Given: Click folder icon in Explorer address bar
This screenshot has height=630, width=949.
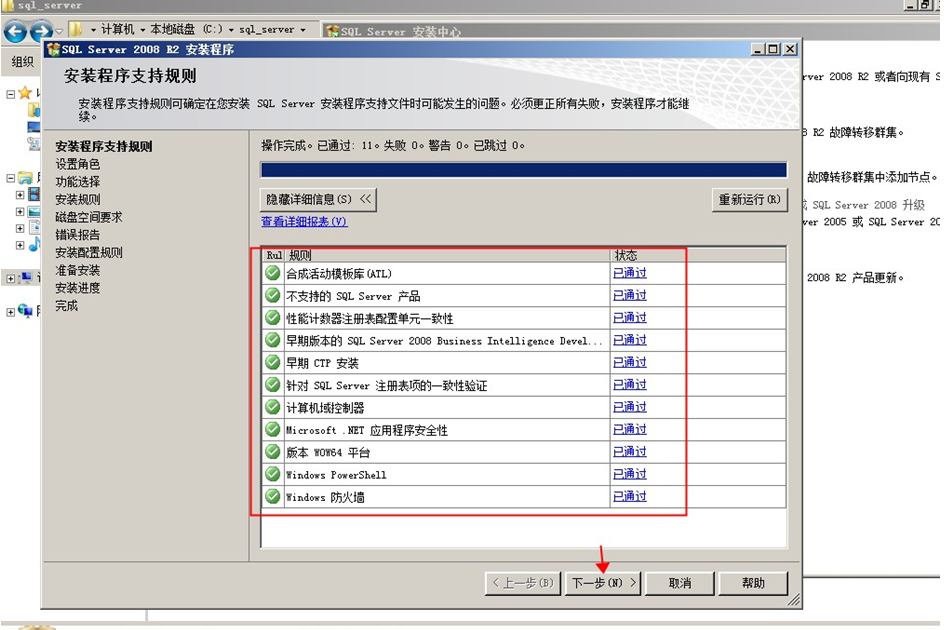Looking at the screenshot, I should (76, 28).
